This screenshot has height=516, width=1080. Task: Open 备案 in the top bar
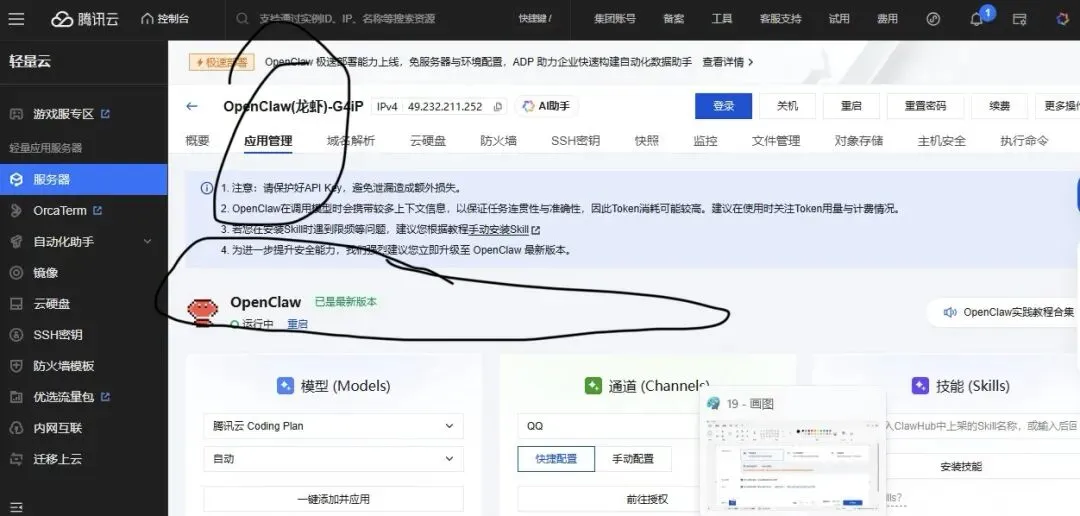(674, 19)
